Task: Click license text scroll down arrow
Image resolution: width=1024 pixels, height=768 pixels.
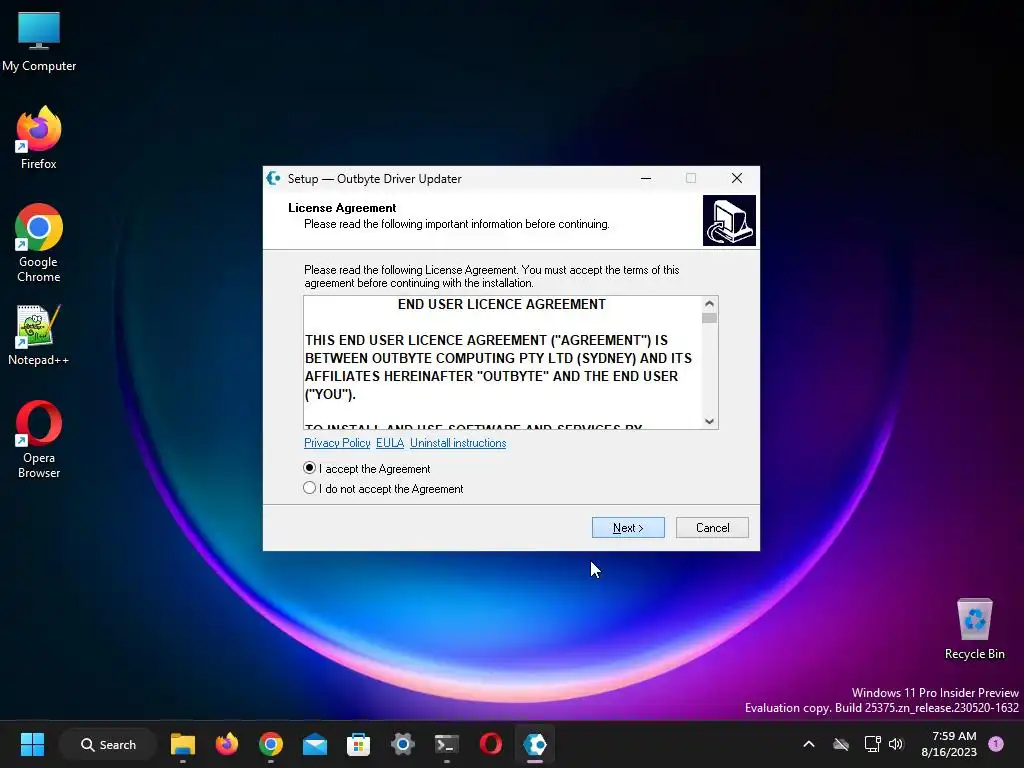Action: click(x=709, y=421)
